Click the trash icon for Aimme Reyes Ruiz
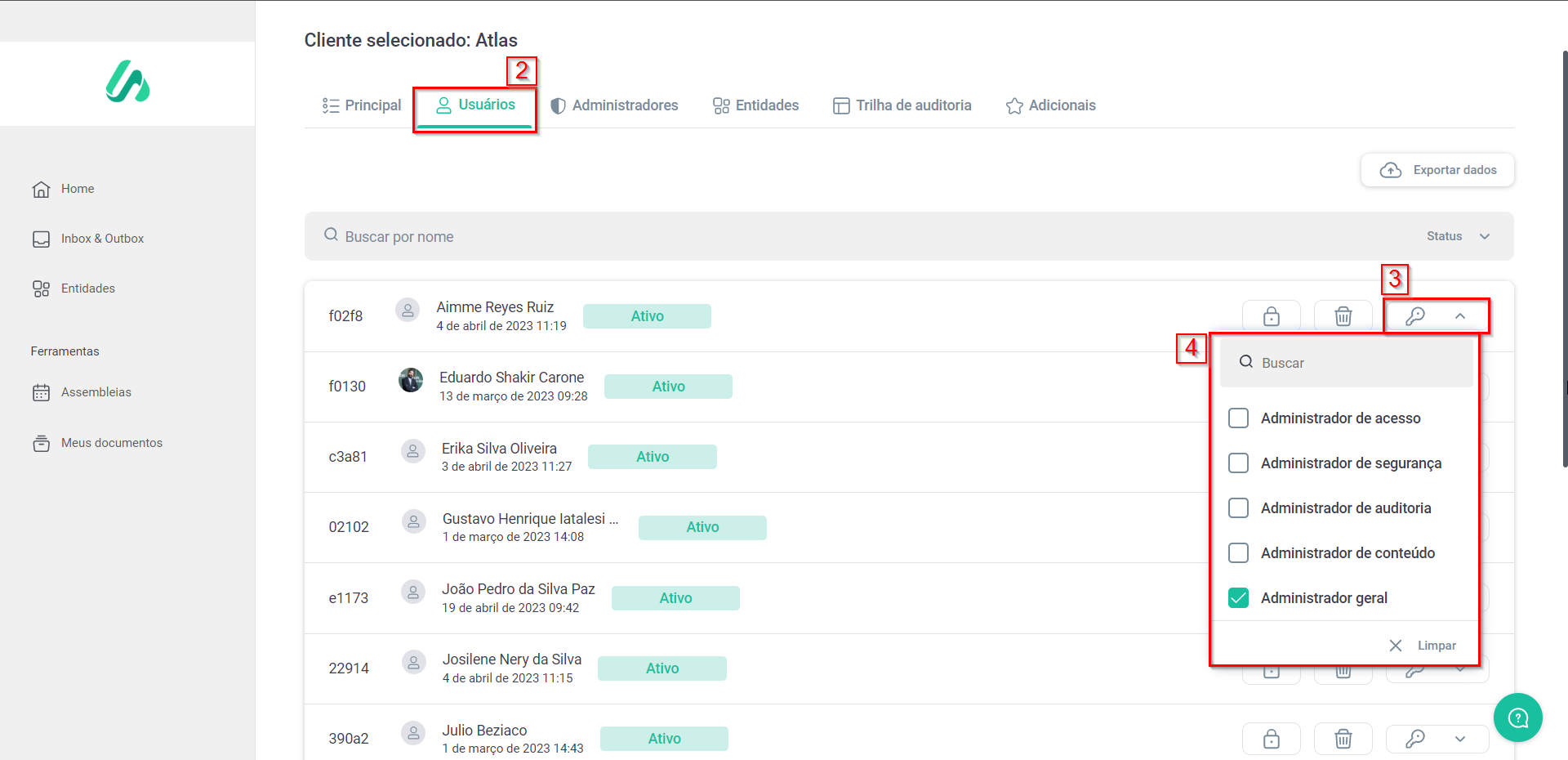This screenshot has width=1568, height=760. coord(1343,316)
